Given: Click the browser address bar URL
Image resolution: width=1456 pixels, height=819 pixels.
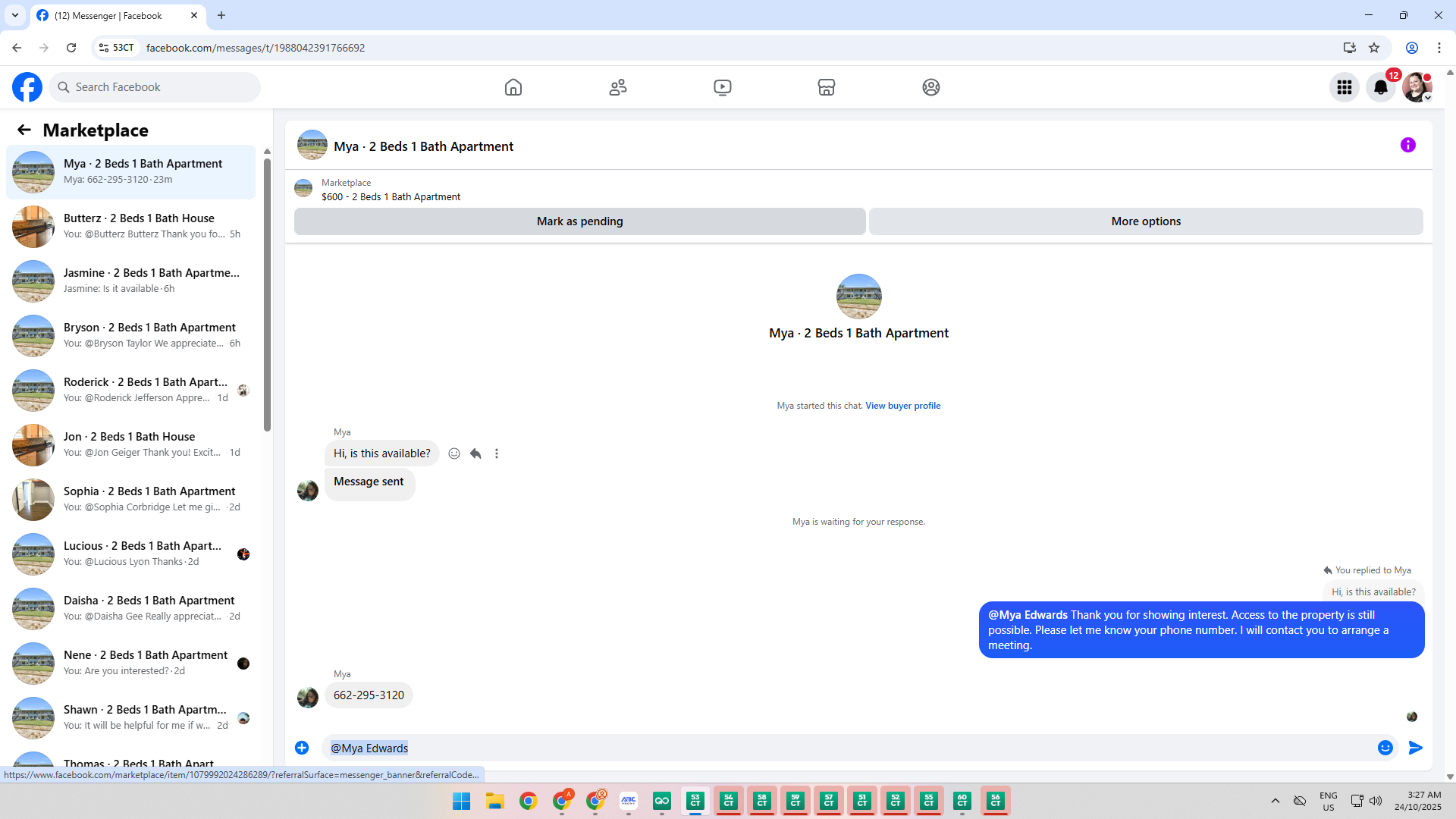Looking at the screenshot, I should coord(256,48).
